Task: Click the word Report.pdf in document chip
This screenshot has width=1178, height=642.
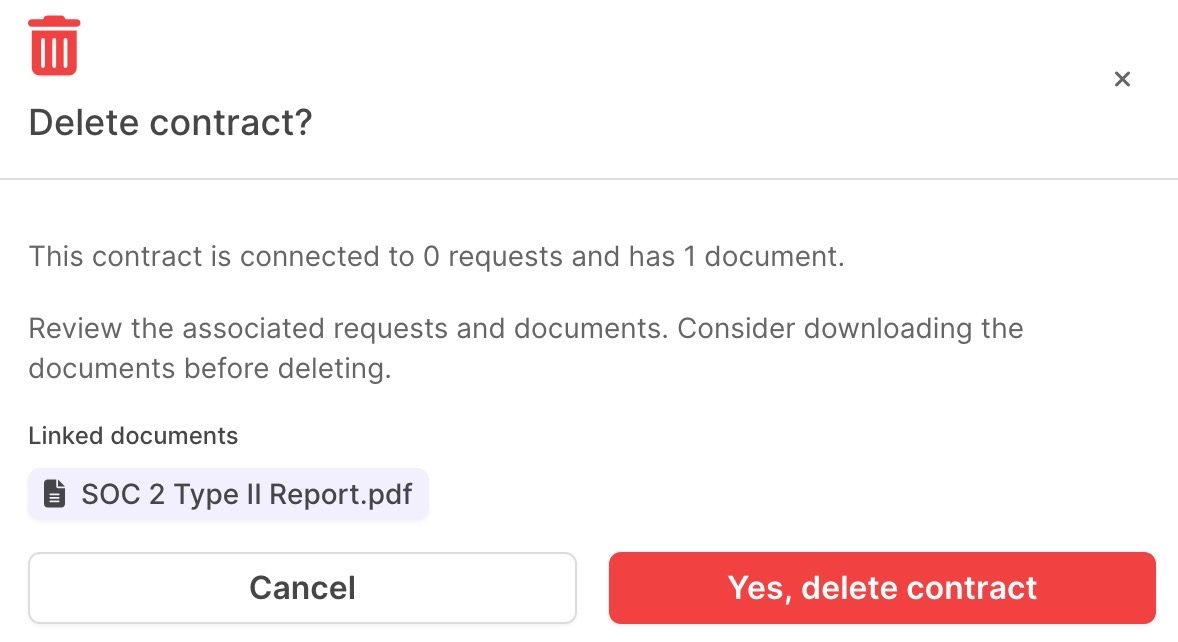Action: pos(340,494)
